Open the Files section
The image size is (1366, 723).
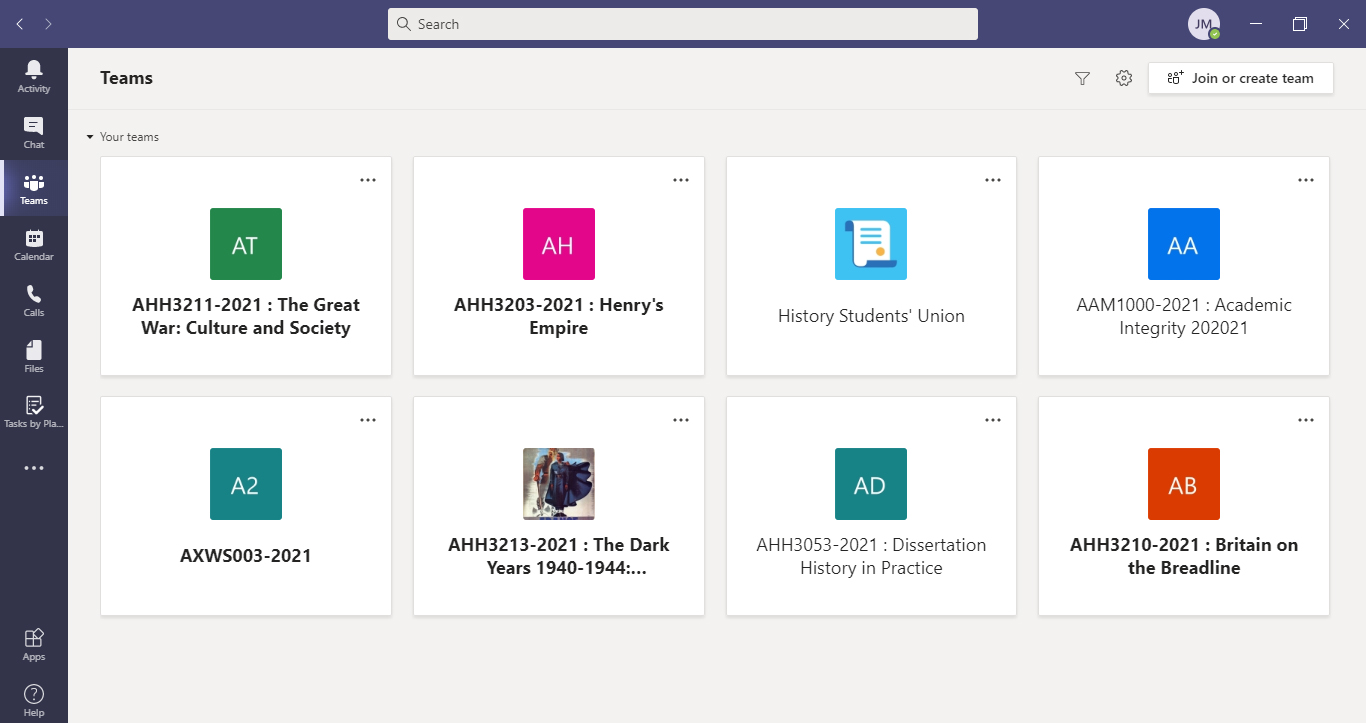(x=34, y=356)
